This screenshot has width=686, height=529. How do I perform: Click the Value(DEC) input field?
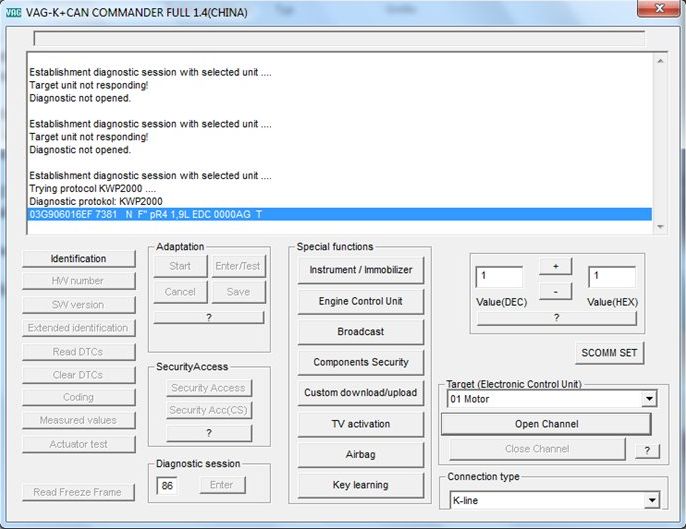pos(499,277)
